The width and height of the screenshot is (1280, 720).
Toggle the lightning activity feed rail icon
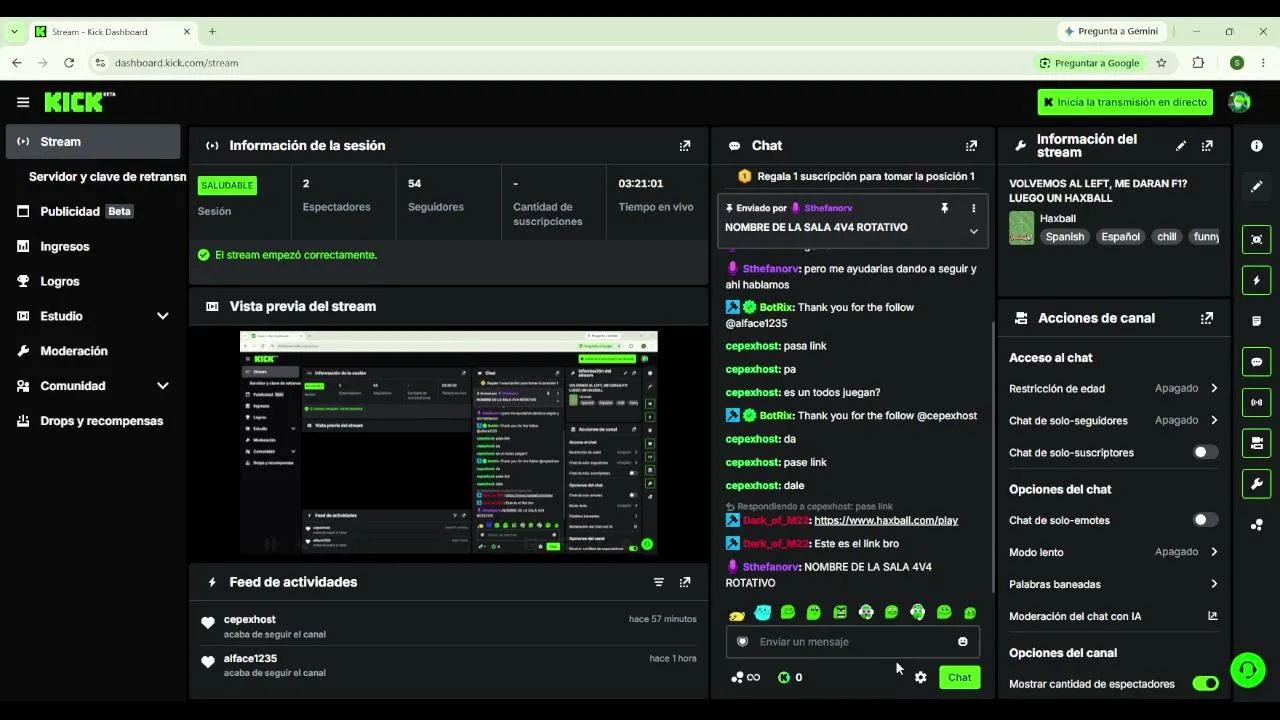click(1257, 281)
